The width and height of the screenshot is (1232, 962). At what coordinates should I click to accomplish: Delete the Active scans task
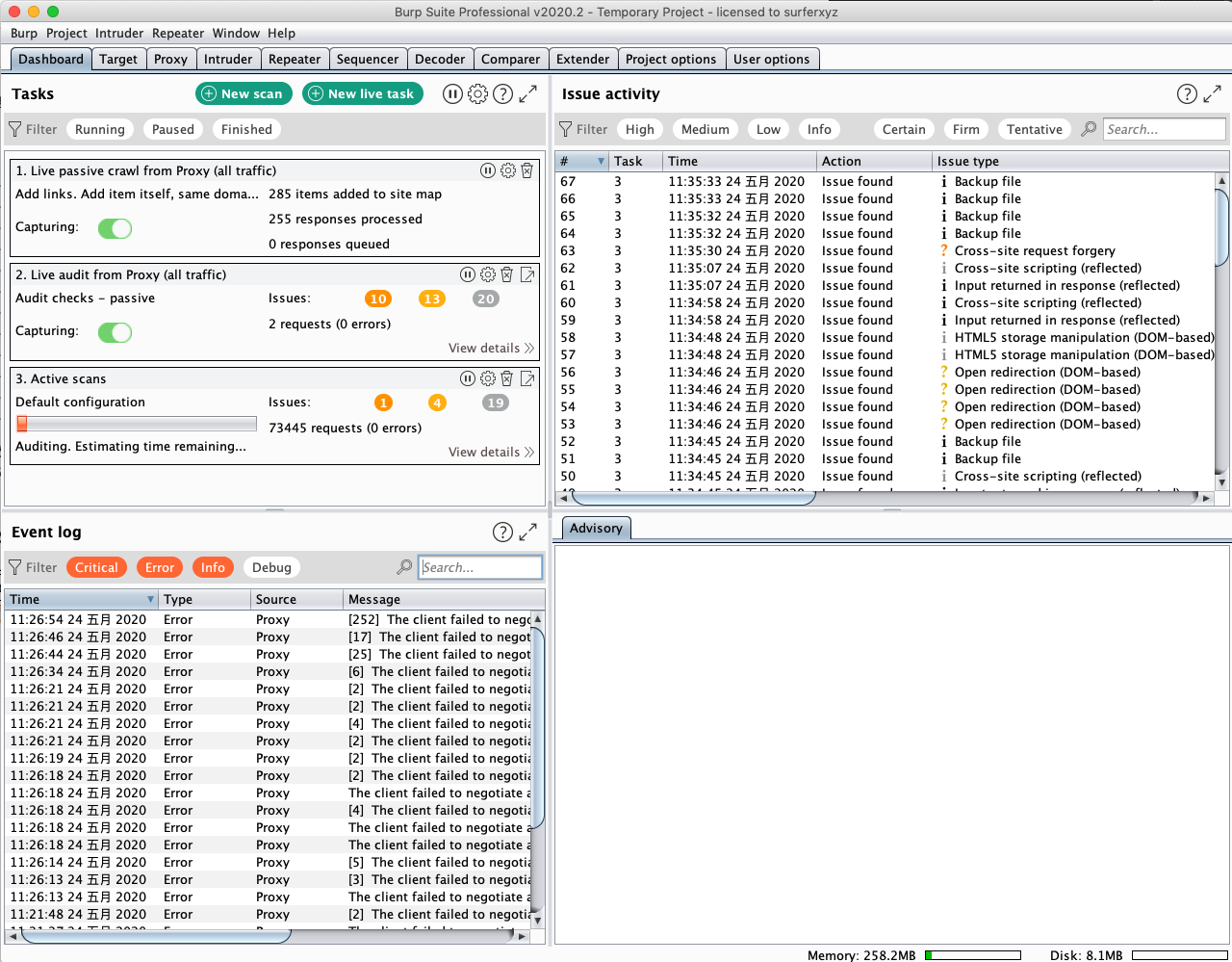pos(507,378)
